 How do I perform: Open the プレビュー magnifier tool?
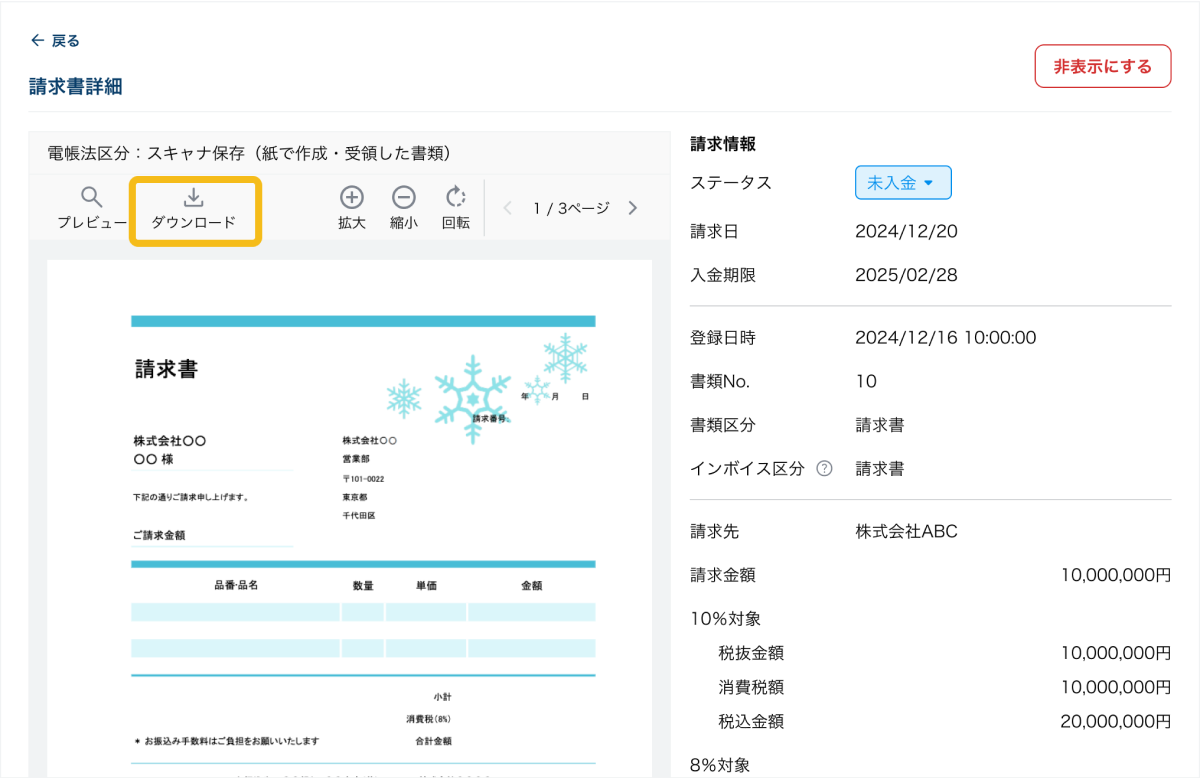[91, 208]
